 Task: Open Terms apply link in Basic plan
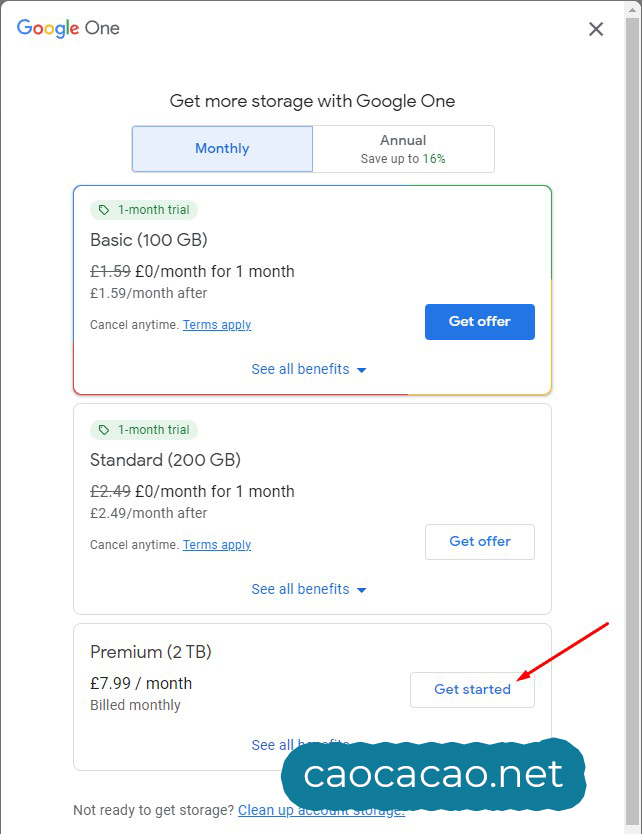tap(217, 324)
